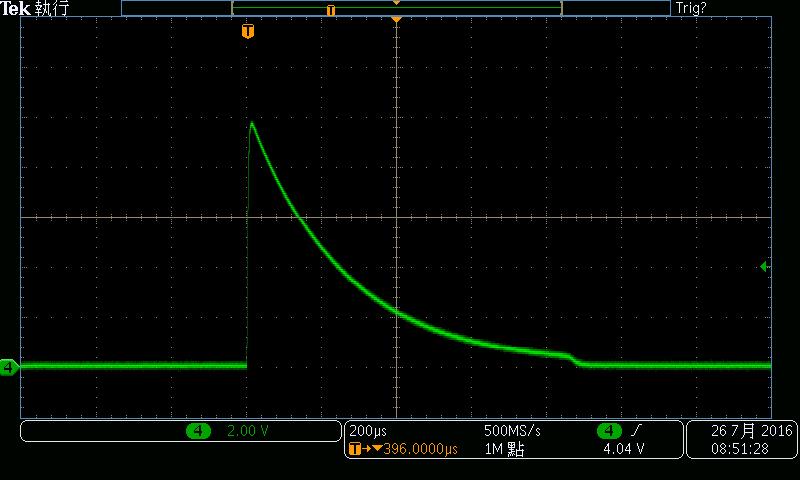This screenshot has height=480, width=800.
Task: Click the 4.04 V trigger level readout
Action: click(x=623, y=449)
